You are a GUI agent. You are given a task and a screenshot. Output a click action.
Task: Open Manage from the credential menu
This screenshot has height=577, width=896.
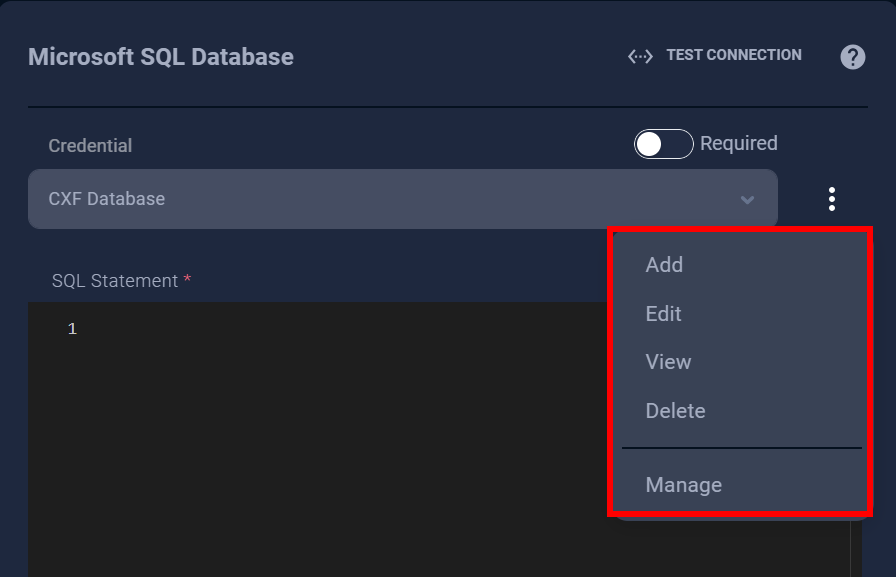(683, 485)
